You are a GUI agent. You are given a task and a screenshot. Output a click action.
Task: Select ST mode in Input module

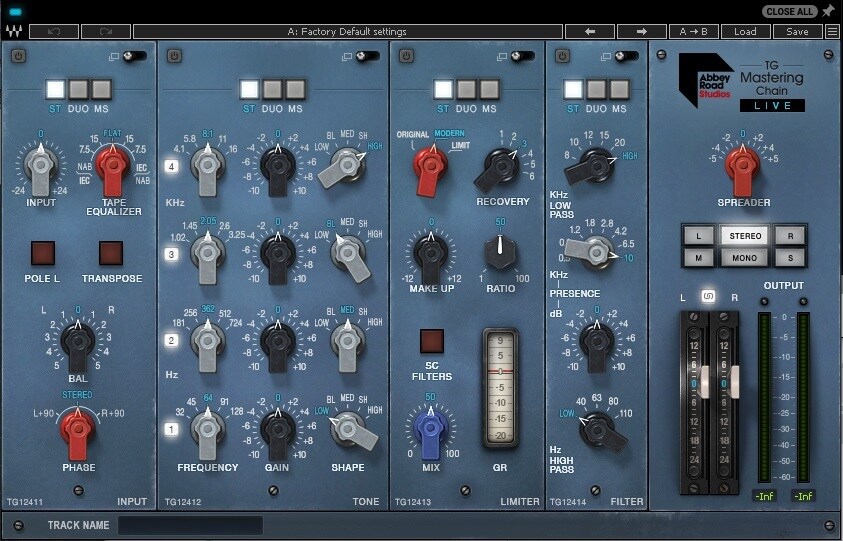click(x=55, y=89)
